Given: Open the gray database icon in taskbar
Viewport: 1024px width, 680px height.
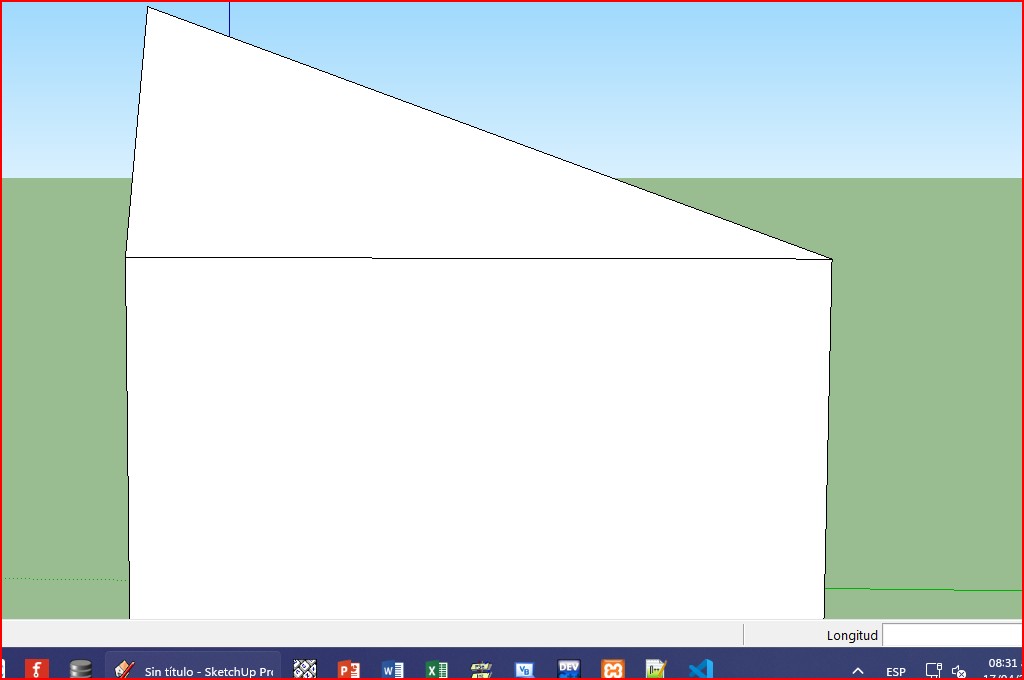Looking at the screenshot, I should pyautogui.click(x=81, y=670).
